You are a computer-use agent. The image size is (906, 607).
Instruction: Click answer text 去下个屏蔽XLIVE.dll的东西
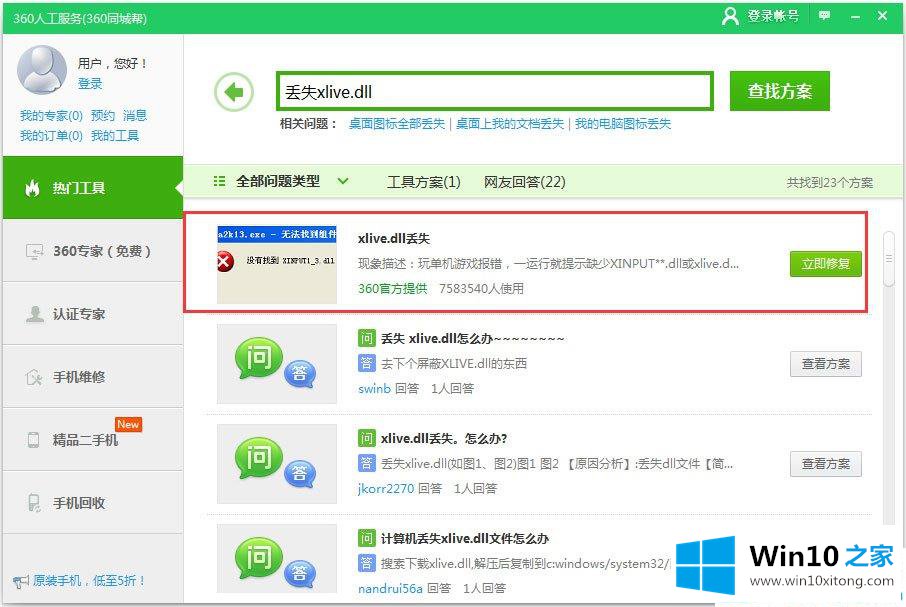[454, 363]
